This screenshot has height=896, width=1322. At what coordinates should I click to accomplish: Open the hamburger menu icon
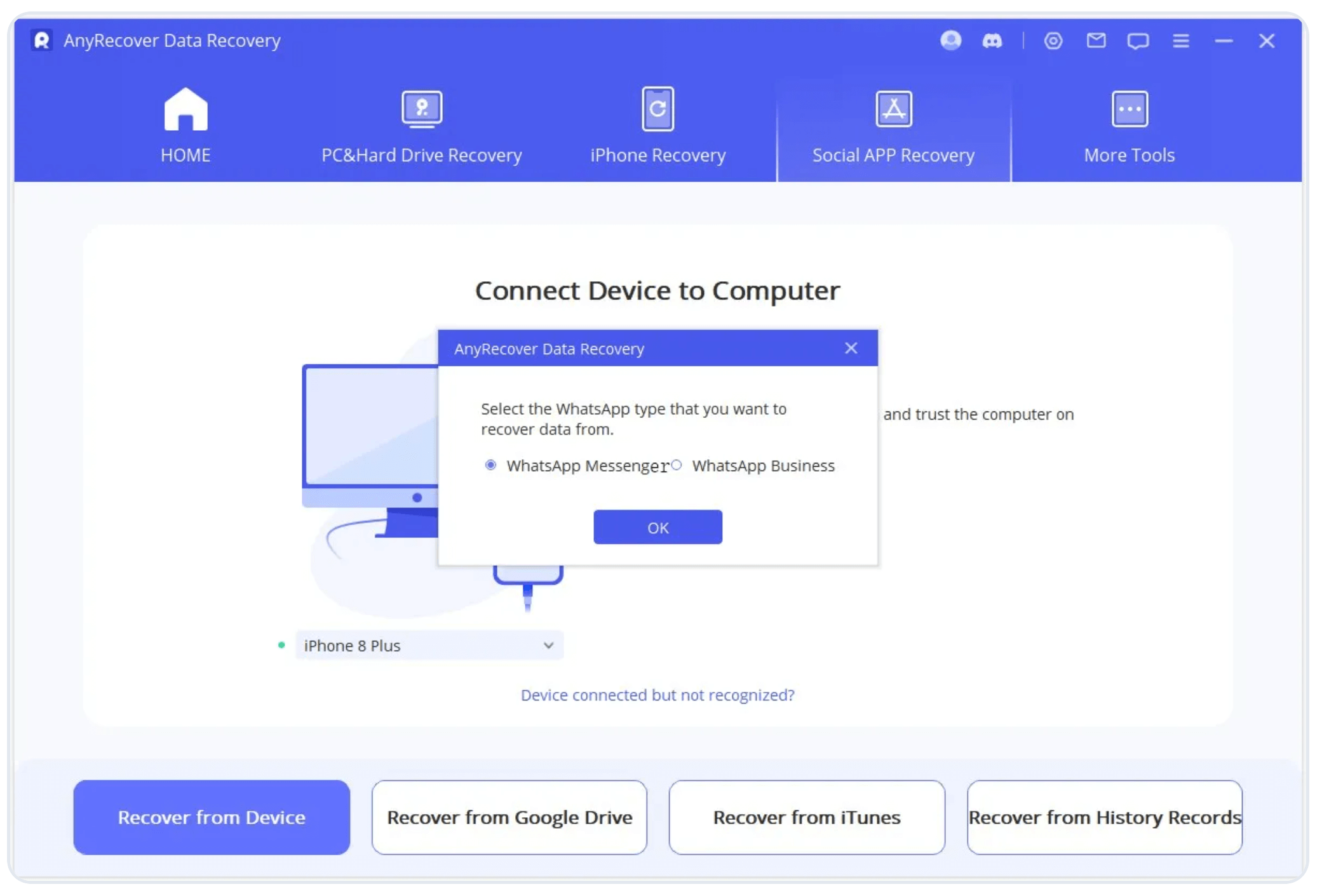(1180, 41)
